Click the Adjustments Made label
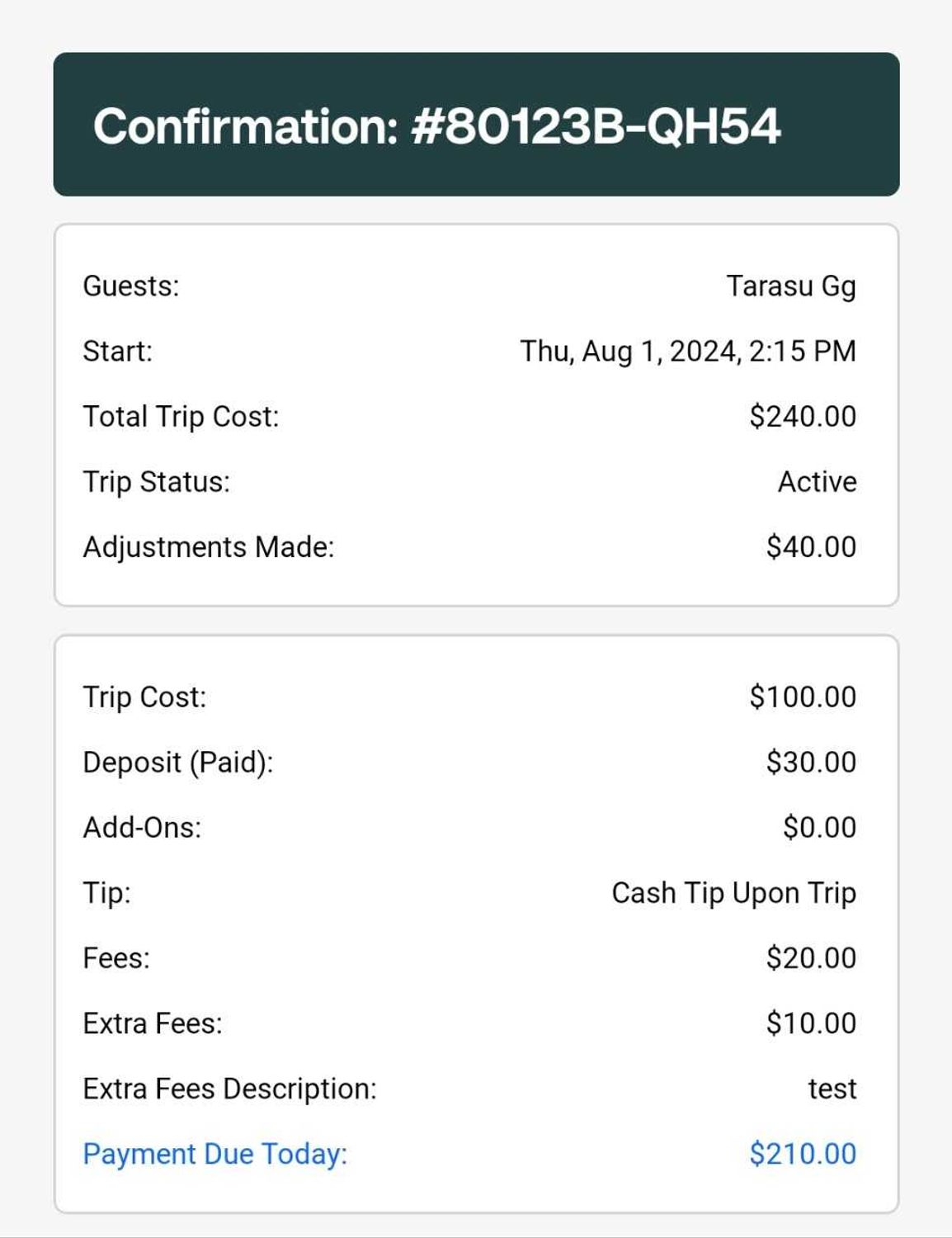 pyautogui.click(x=209, y=547)
